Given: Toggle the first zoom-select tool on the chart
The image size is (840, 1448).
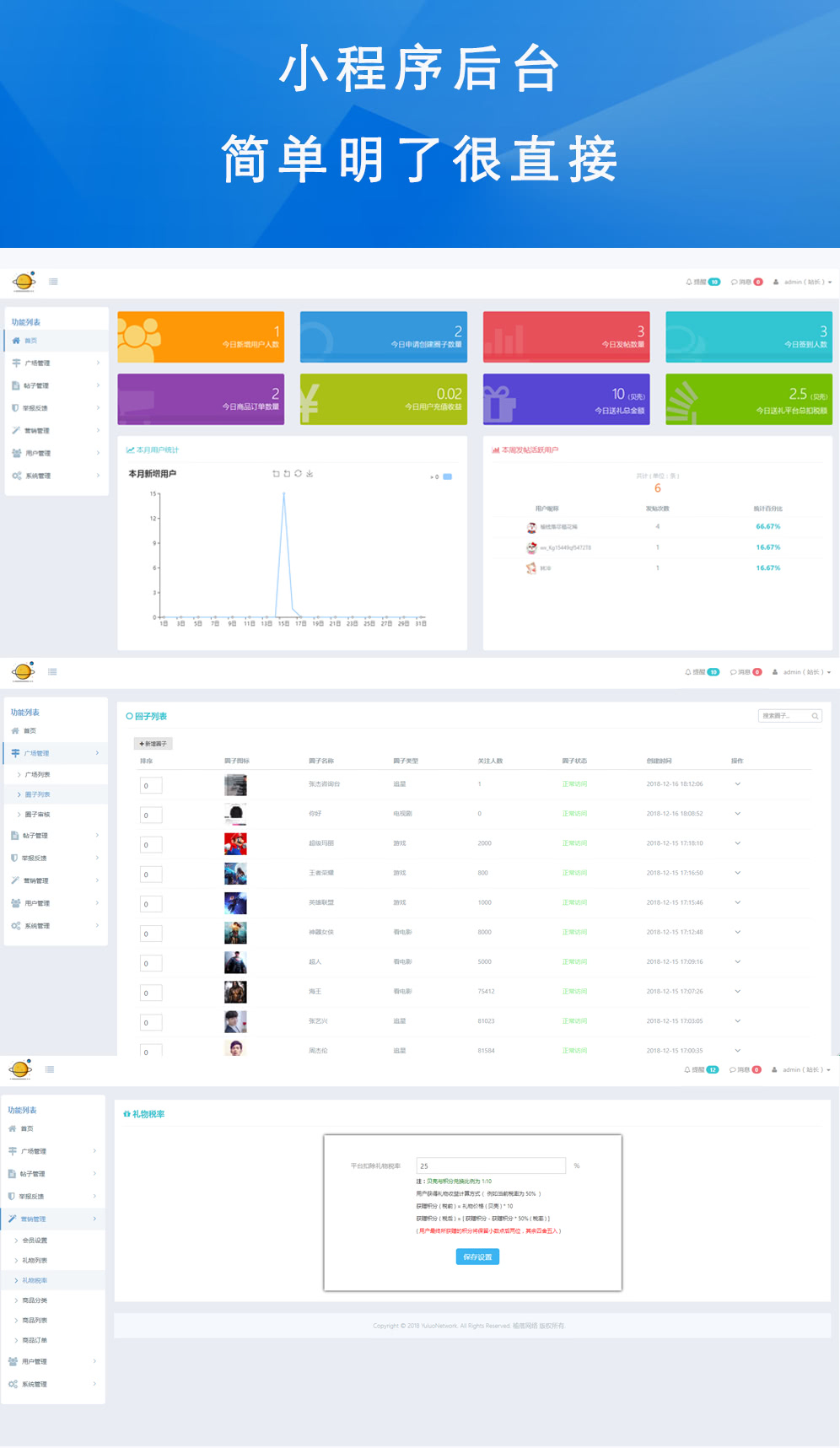Looking at the screenshot, I should pyautogui.click(x=276, y=474).
